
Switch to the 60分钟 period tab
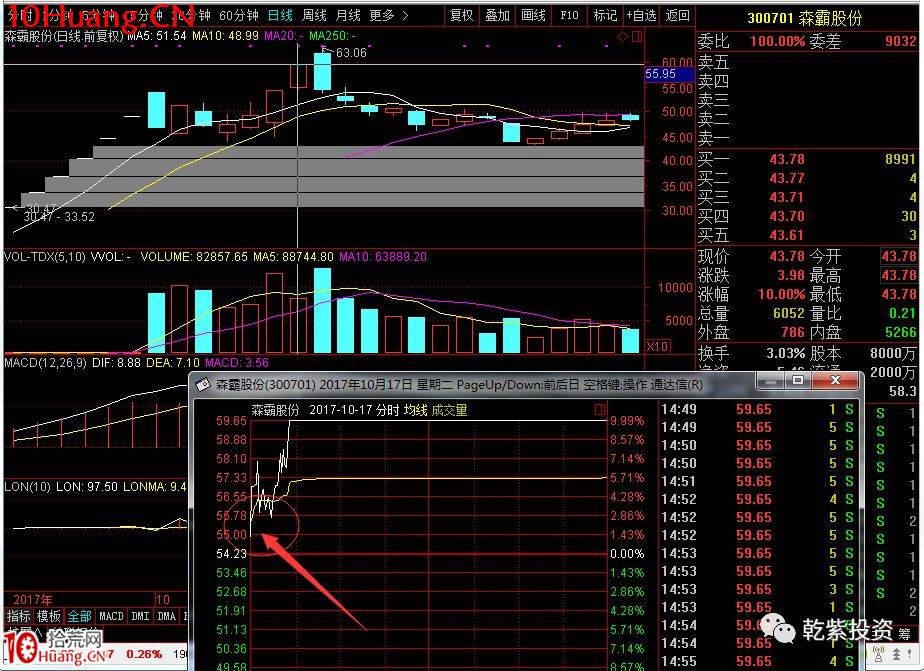pos(239,15)
